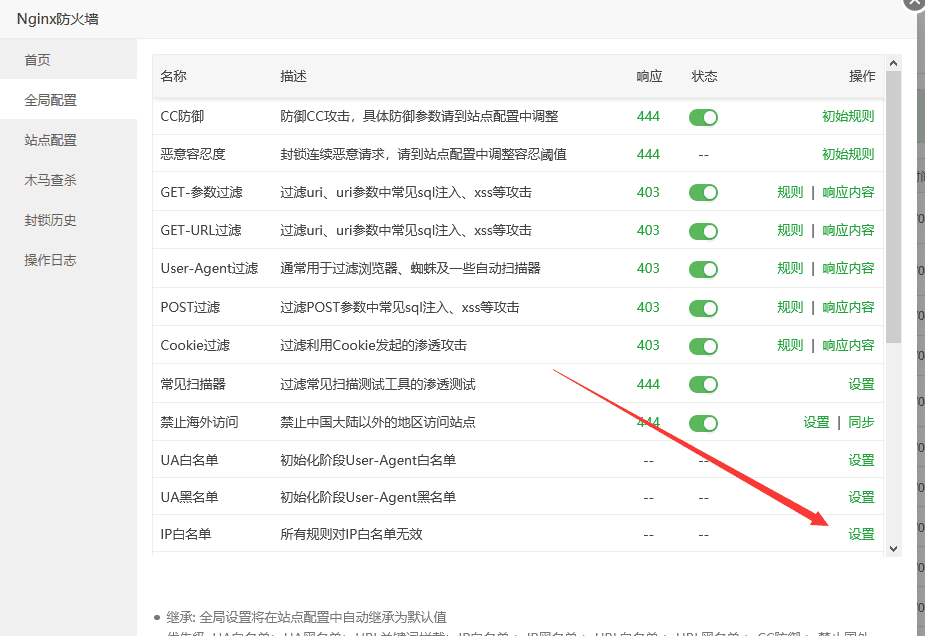Click the 状态 column header
The height and width of the screenshot is (636, 925).
pos(704,76)
